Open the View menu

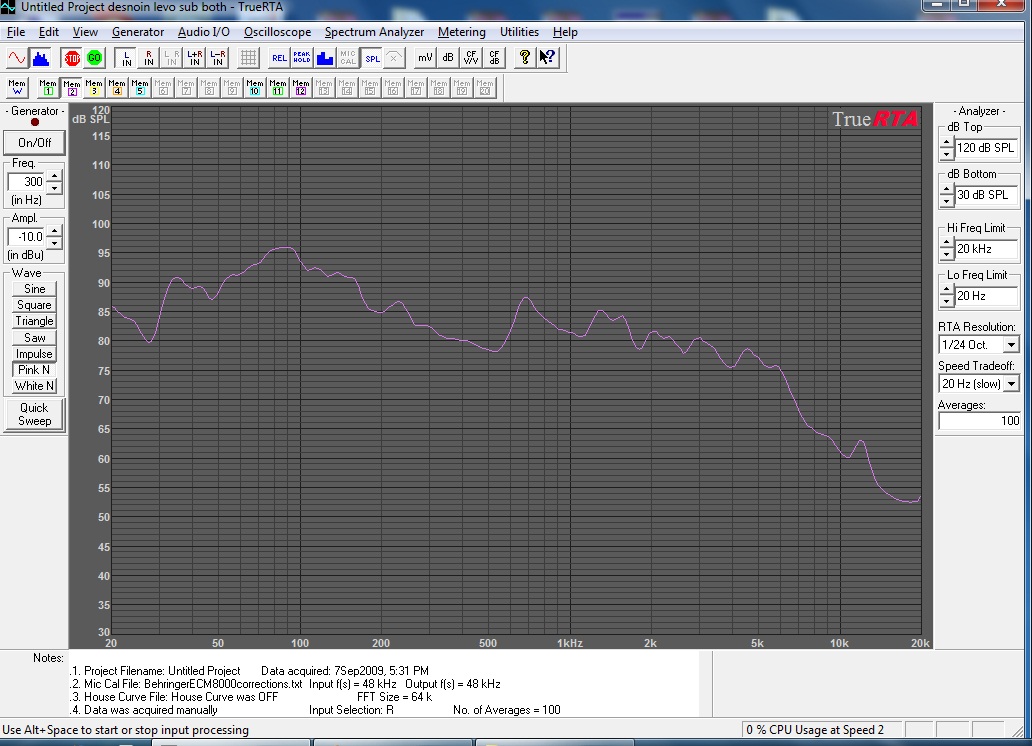tap(85, 32)
